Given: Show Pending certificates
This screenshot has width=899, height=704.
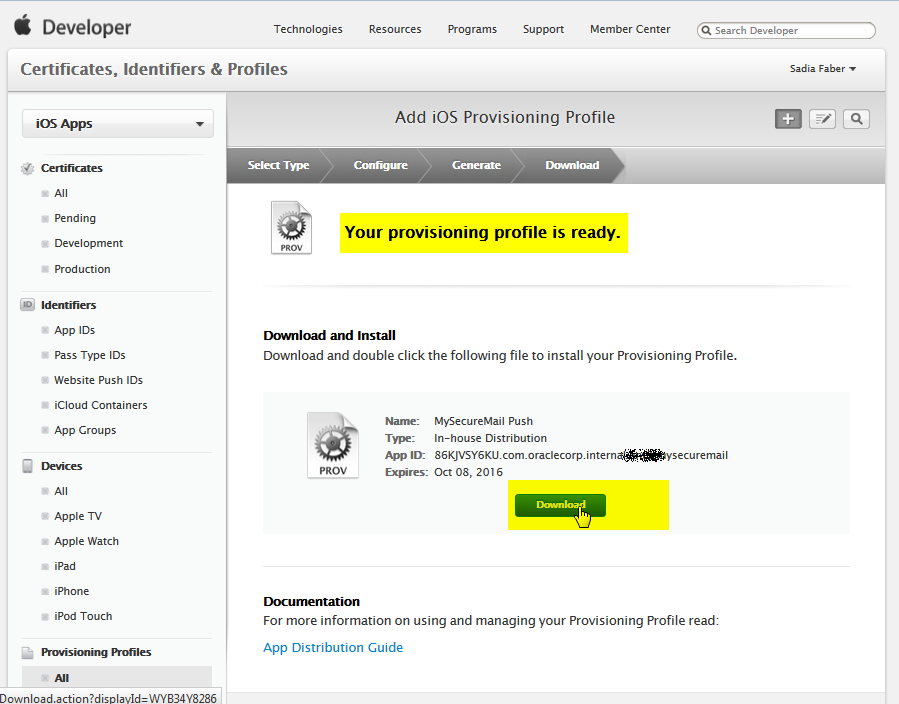Looking at the screenshot, I should coord(75,218).
